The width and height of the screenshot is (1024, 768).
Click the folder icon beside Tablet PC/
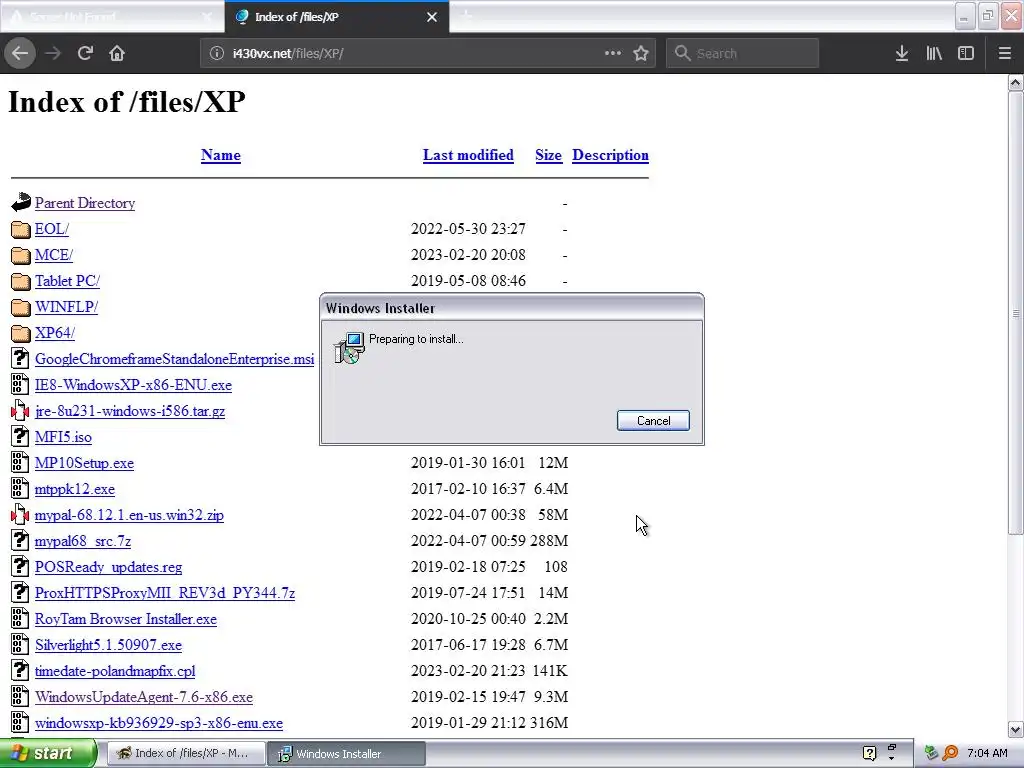(21, 281)
